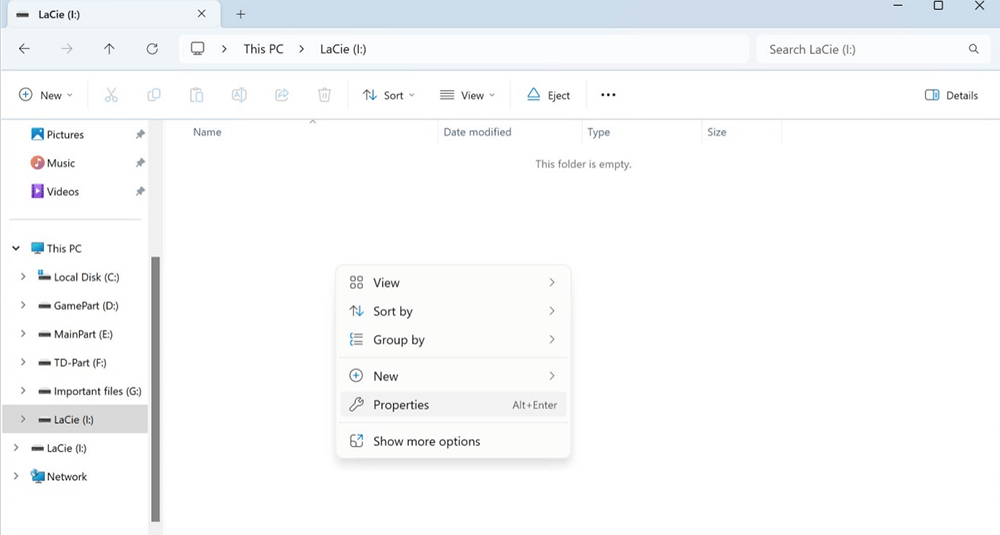Click the Paste clipboard icon
Screen dimensions: 1000x535
tap(196, 95)
